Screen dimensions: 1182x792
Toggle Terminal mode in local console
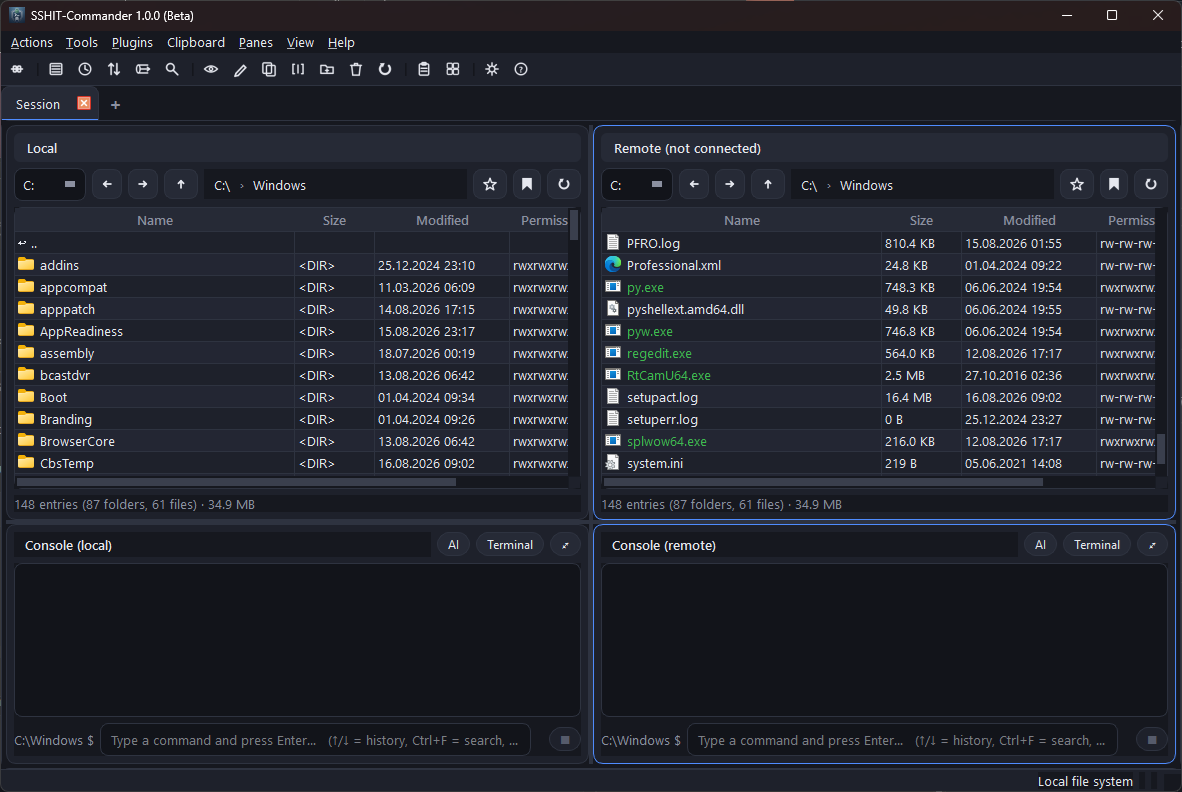click(x=510, y=545)
